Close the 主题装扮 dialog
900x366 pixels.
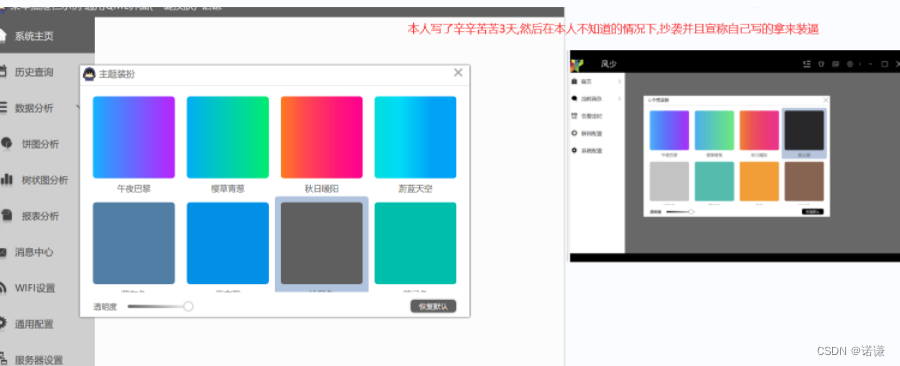457,72
